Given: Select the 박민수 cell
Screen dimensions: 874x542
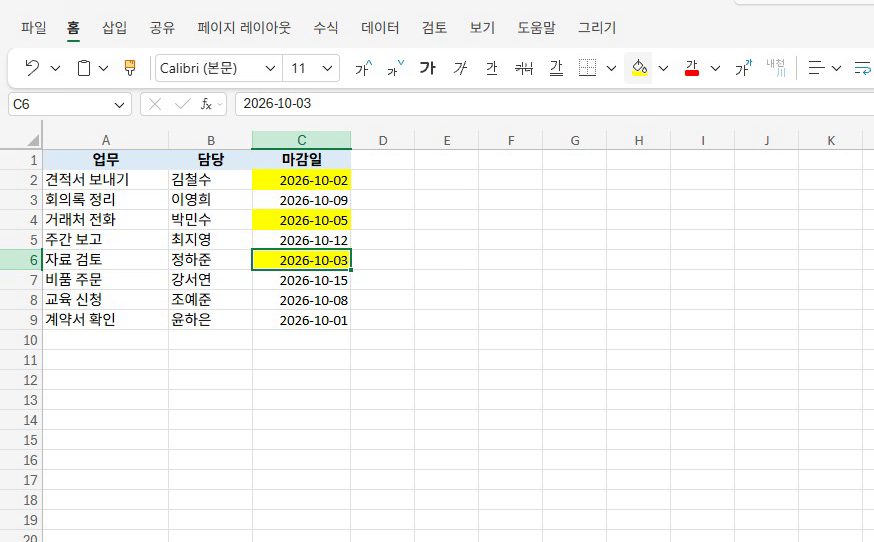Looking at the screenshot, I should pyautogui.click(x=210, y=220).
